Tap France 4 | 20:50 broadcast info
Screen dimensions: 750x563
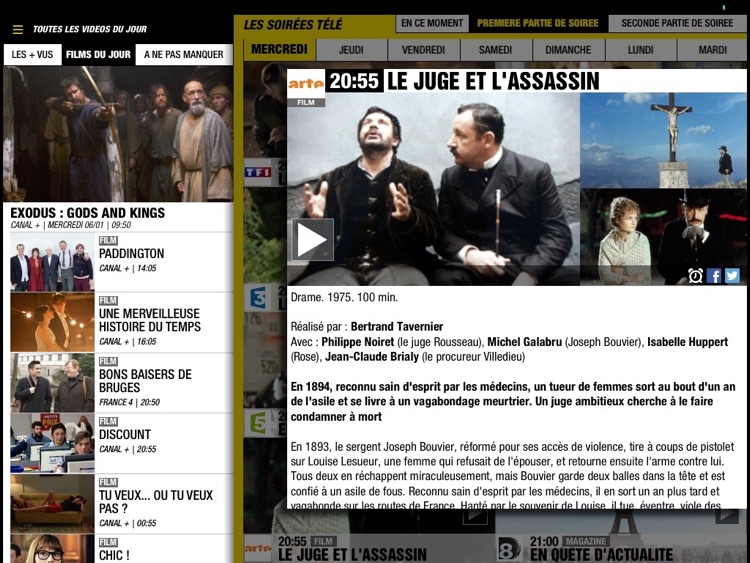130,402
